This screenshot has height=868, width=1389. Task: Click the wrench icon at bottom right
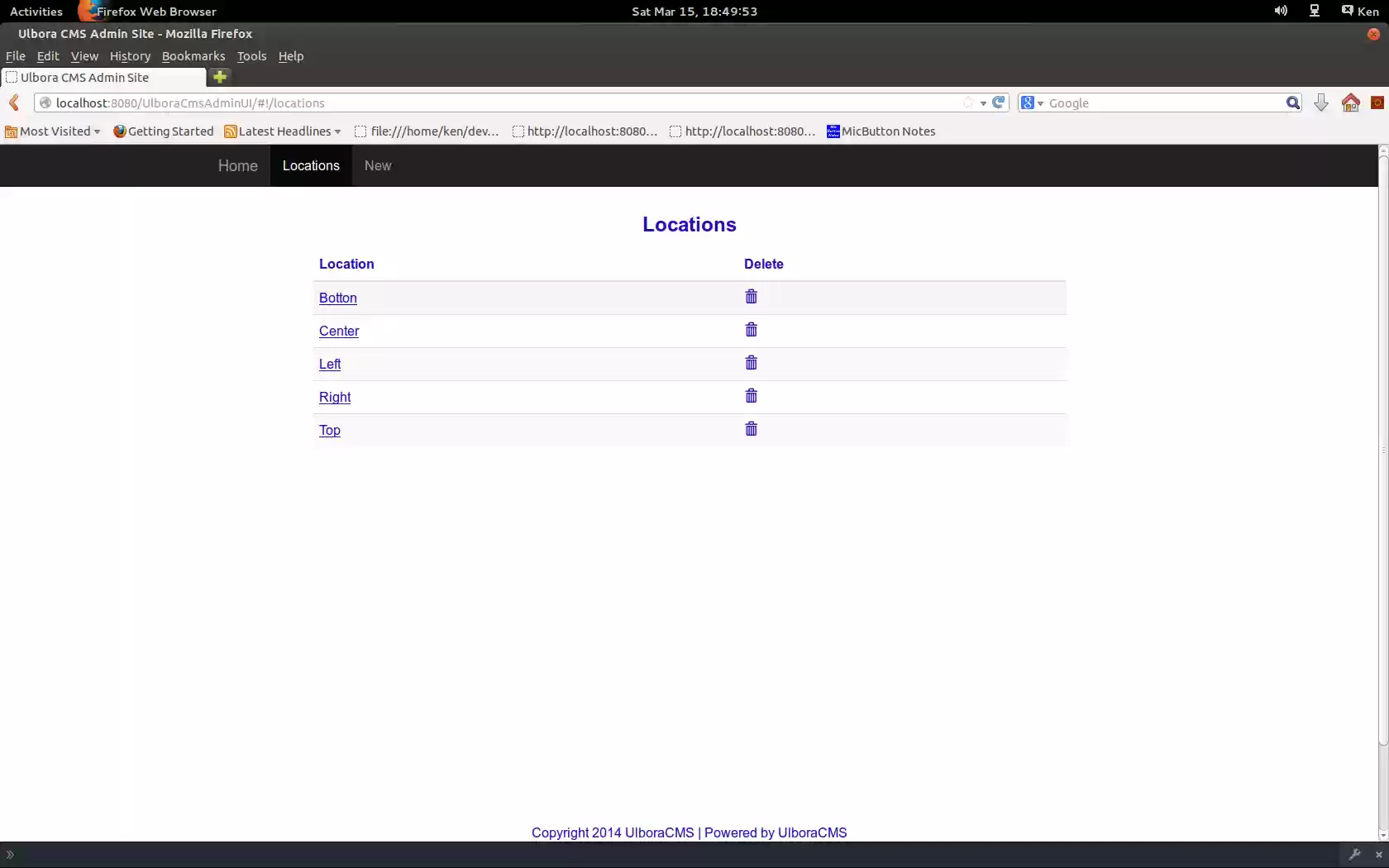tap(1356, 855)
